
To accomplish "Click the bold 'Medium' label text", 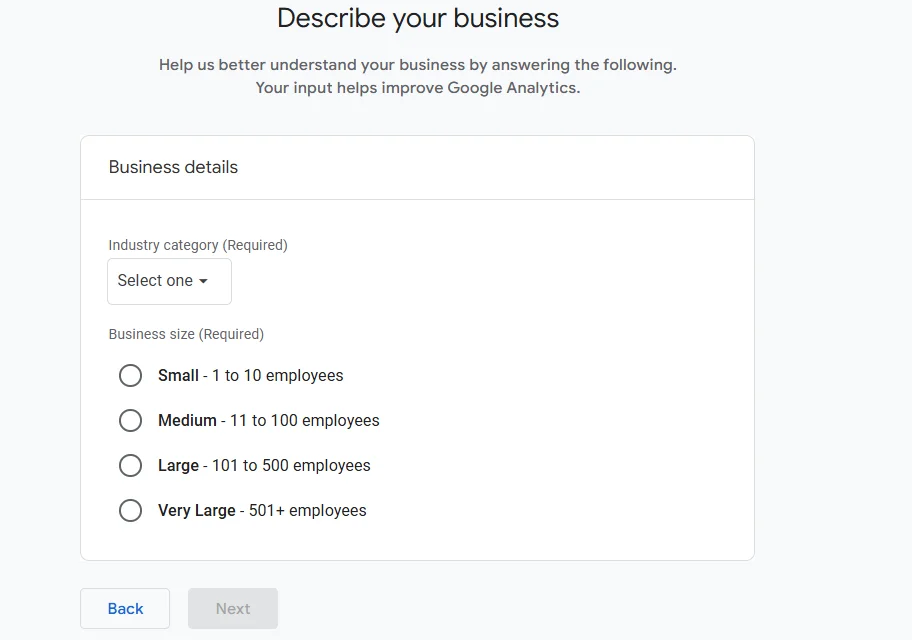I will [187, 421].
